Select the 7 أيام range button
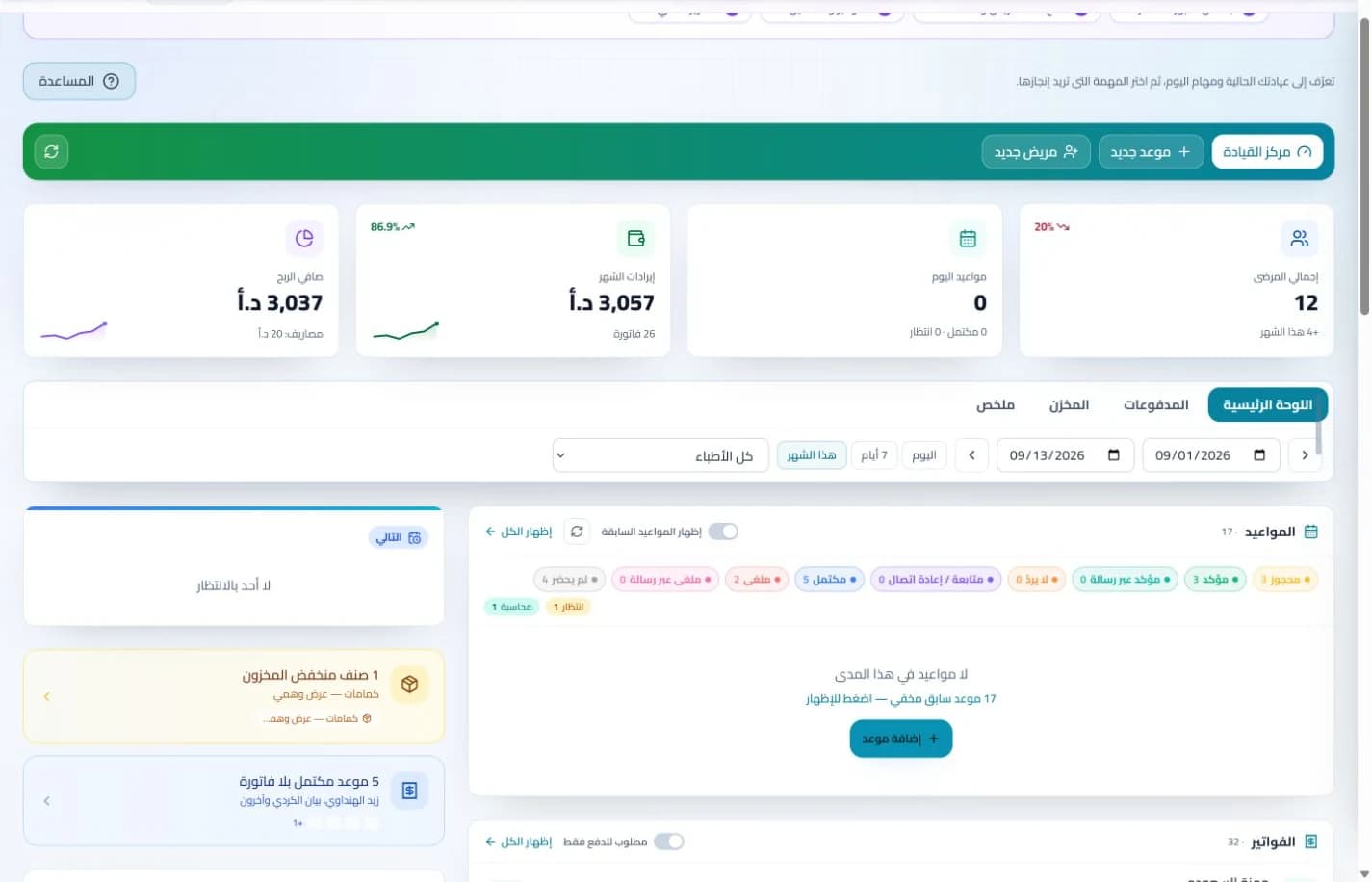 pyautogui.click(x=874, y=455)
